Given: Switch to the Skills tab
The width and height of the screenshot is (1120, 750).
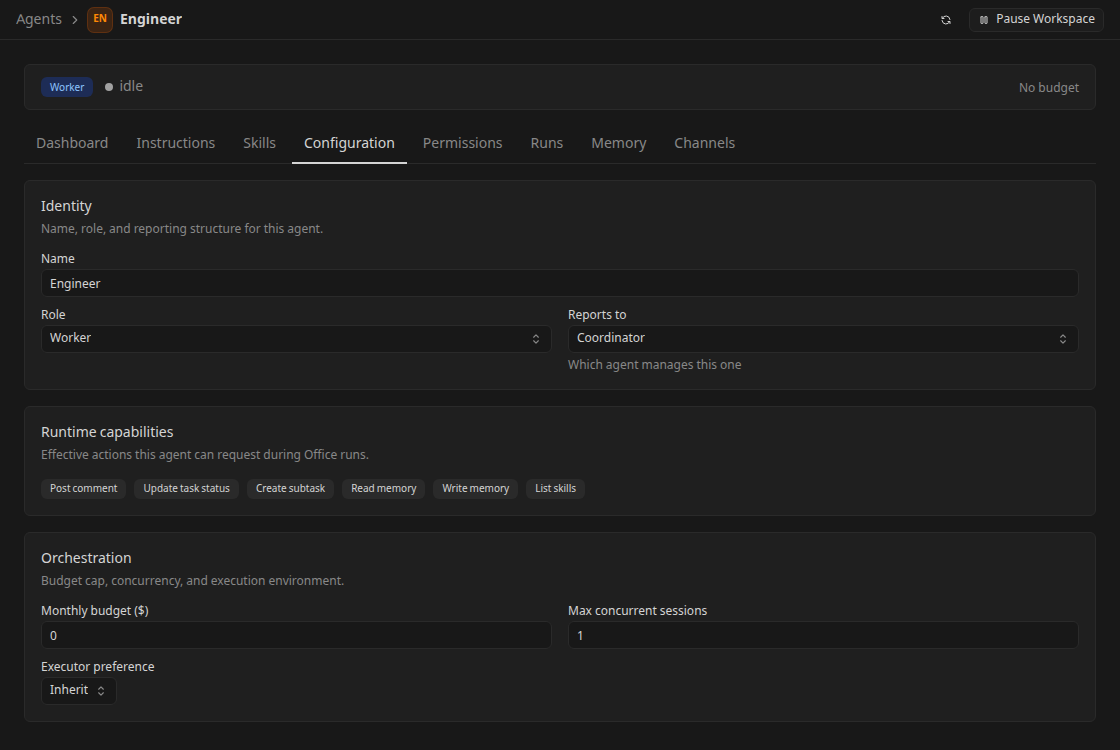Looking at the screenshot, I should click(x=259, y=143).
